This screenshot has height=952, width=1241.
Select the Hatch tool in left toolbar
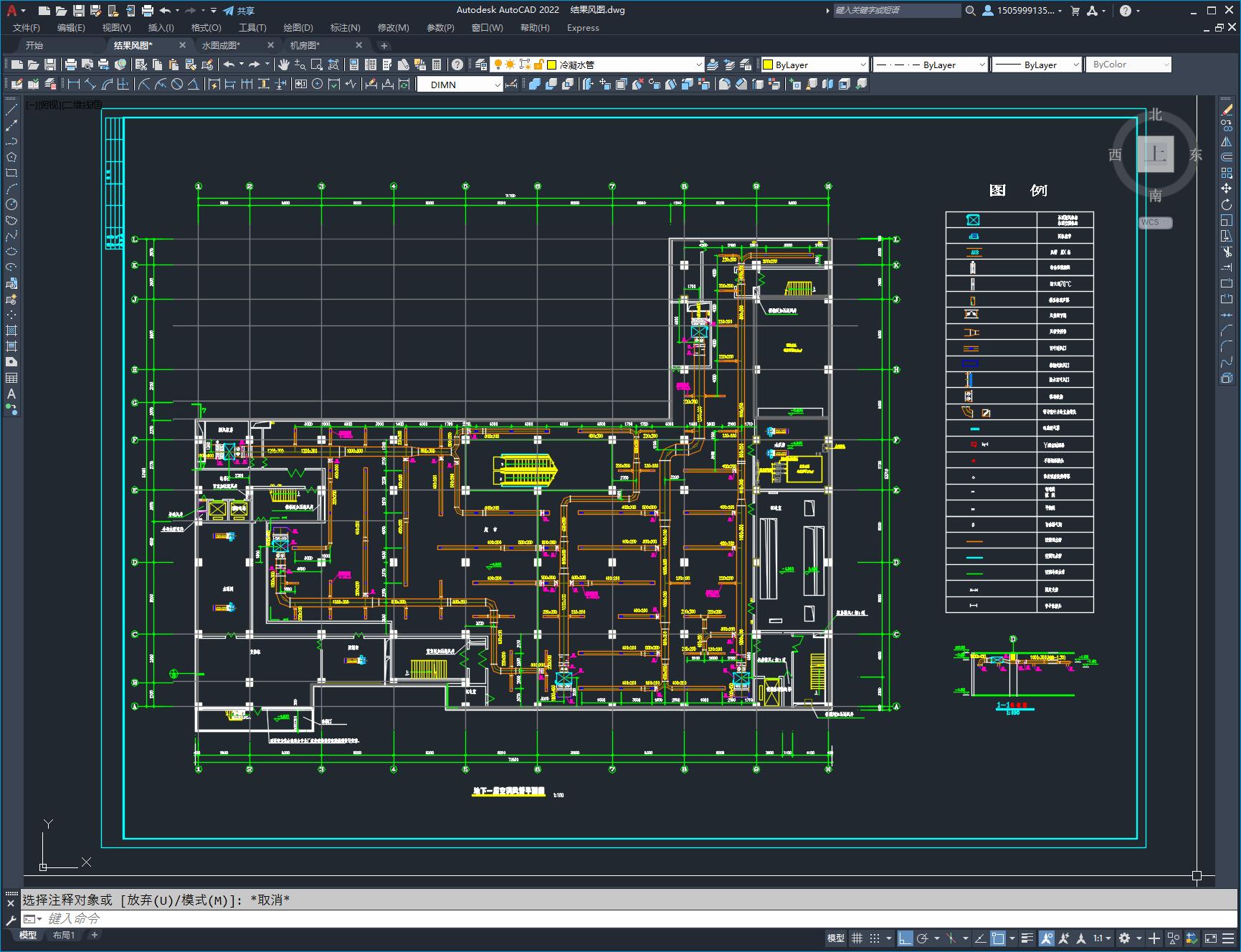[x=11, y=330]
